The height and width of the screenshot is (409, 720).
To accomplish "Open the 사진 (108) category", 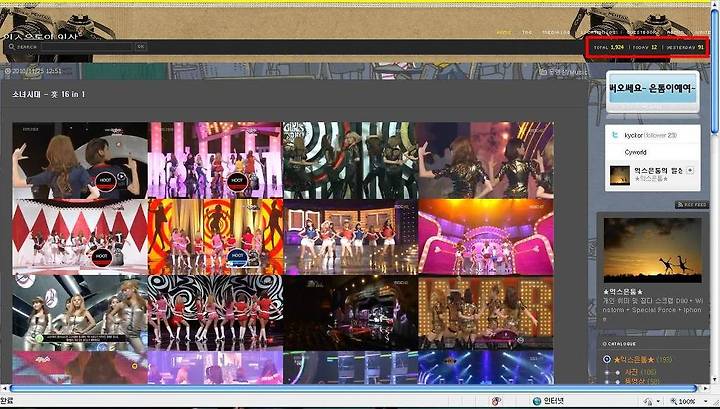I will tap(640, 372).
